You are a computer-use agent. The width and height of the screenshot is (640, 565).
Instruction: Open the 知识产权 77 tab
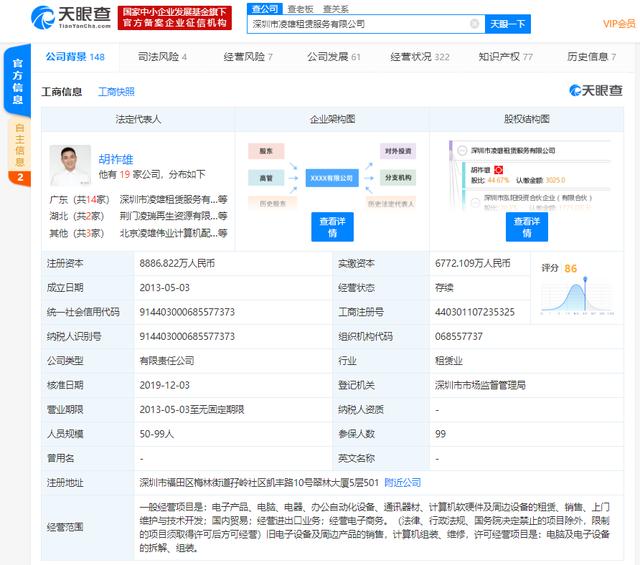[x=505, y=57]
